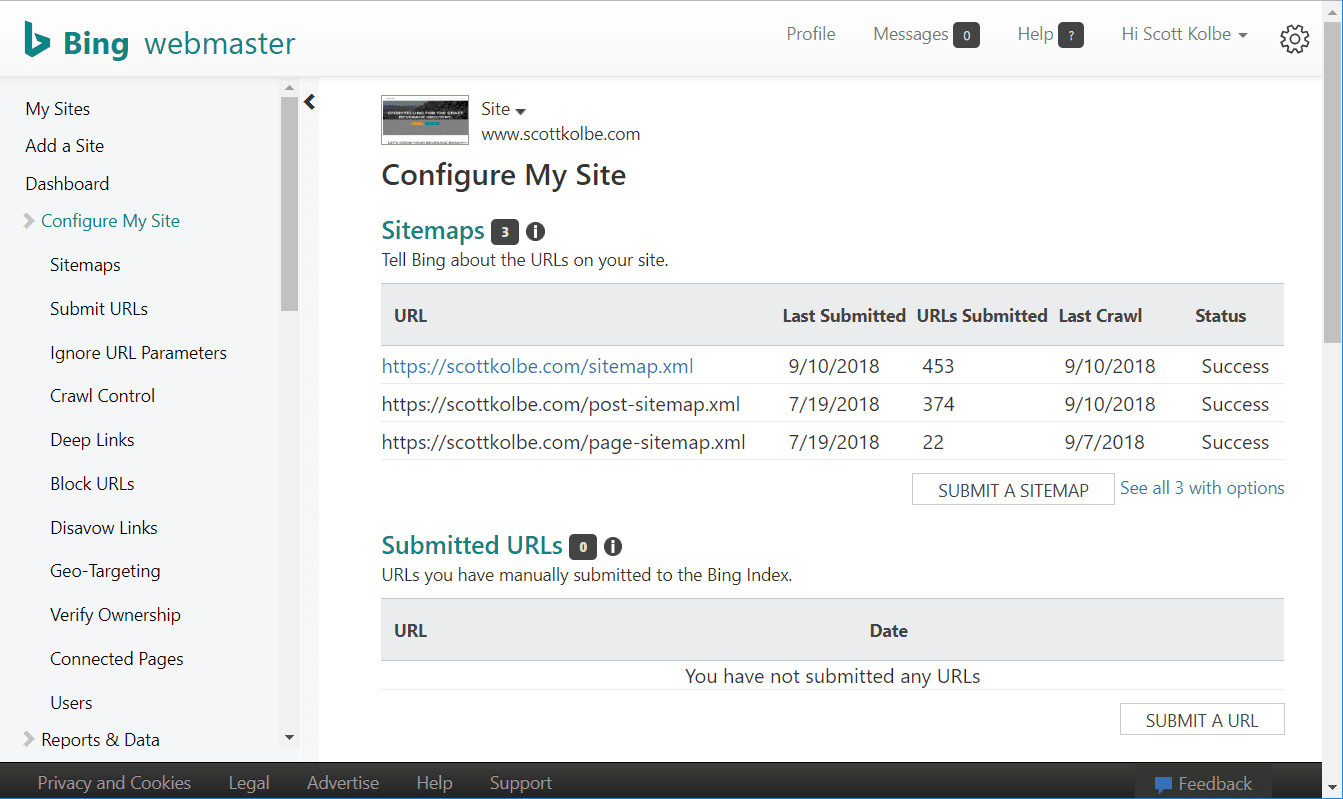Click the Sitemaps heading link
The width and height of the screenshot is (1343, 799).
coord(433,231)
